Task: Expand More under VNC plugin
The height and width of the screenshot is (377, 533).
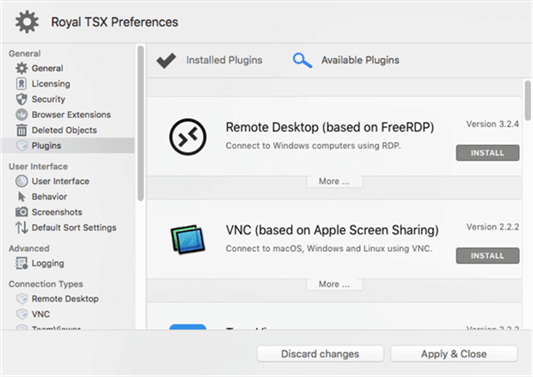Action: pos(334,284)
